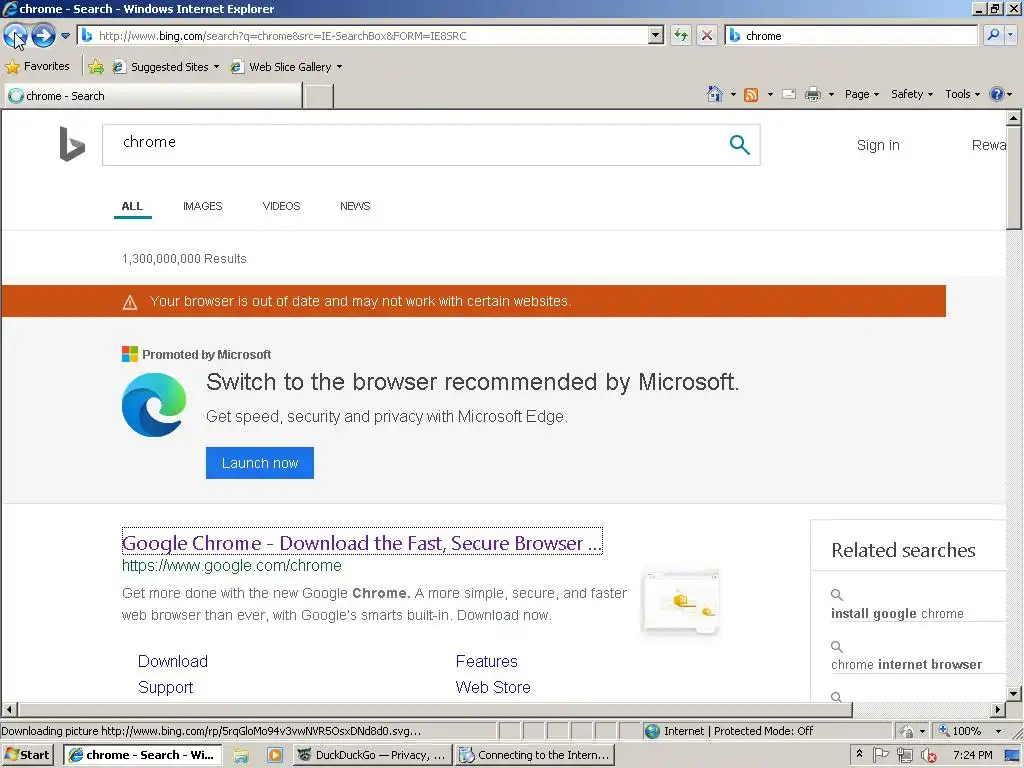Click the volume speaker tray icon
1024x768 pixels.
927,756
